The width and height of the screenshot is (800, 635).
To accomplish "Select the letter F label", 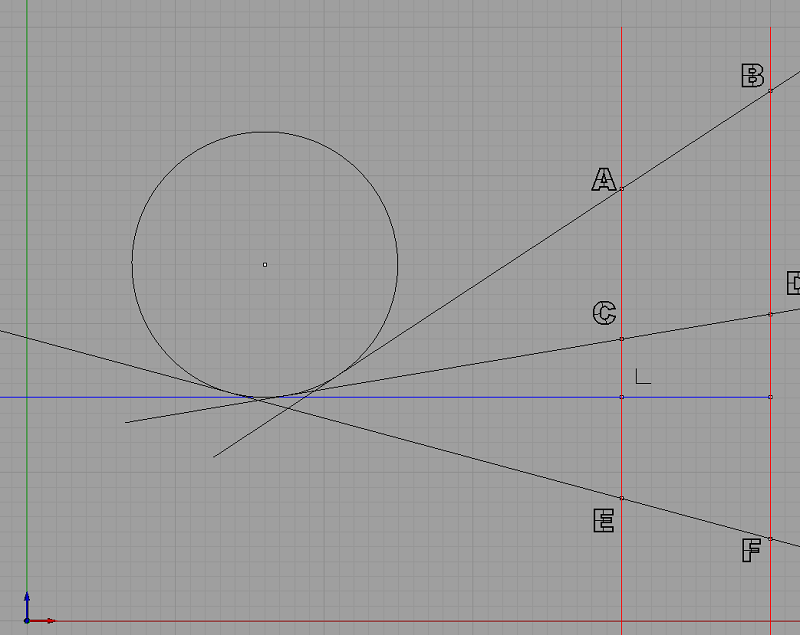I will (x=751, y=550).
